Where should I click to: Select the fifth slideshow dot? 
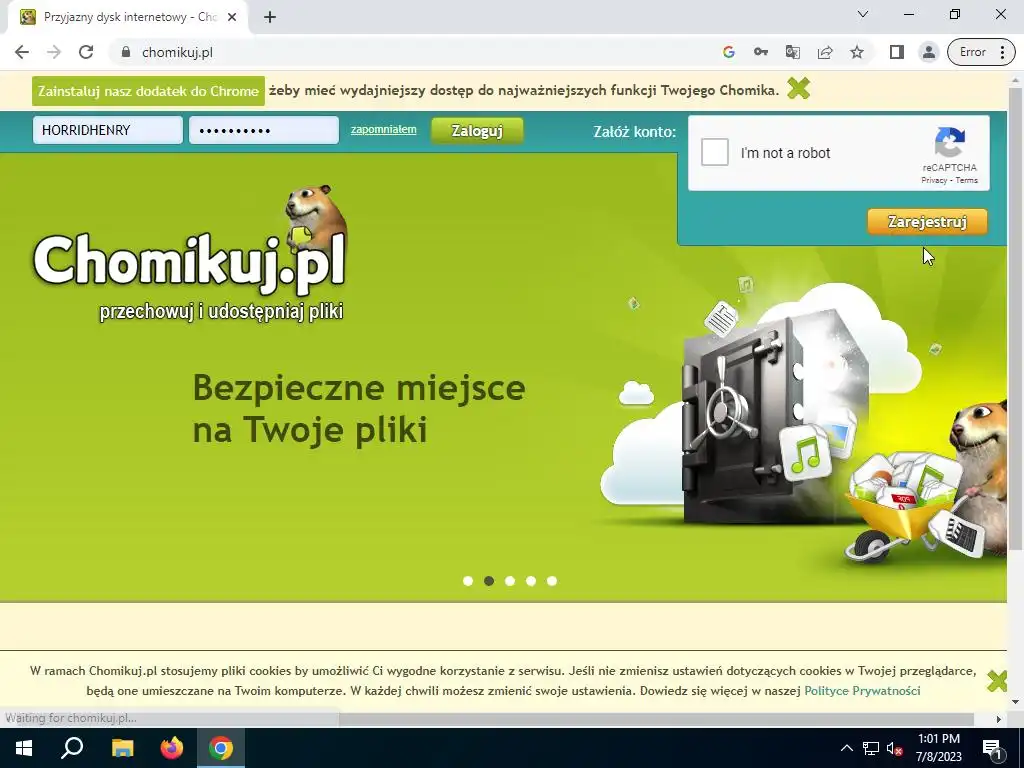click(x=552, y=581)
